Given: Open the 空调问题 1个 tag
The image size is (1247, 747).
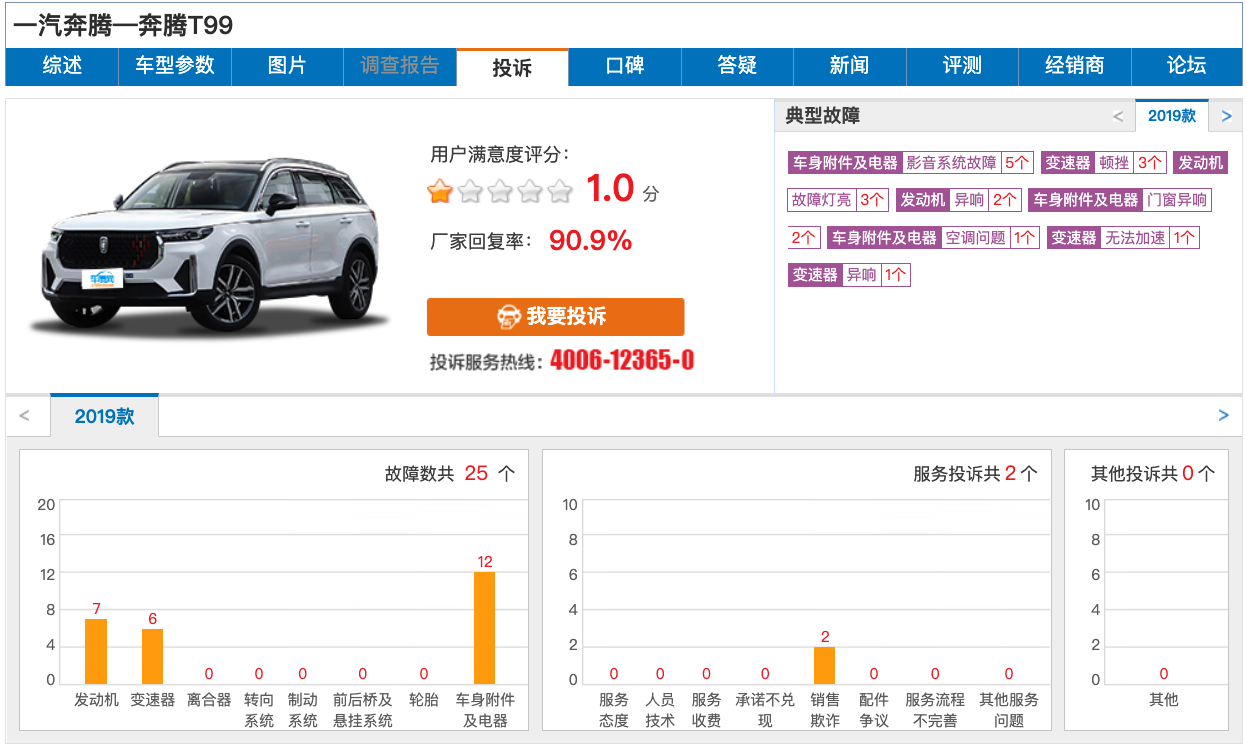Looking at the screenshot, I should tap(934, 238).
